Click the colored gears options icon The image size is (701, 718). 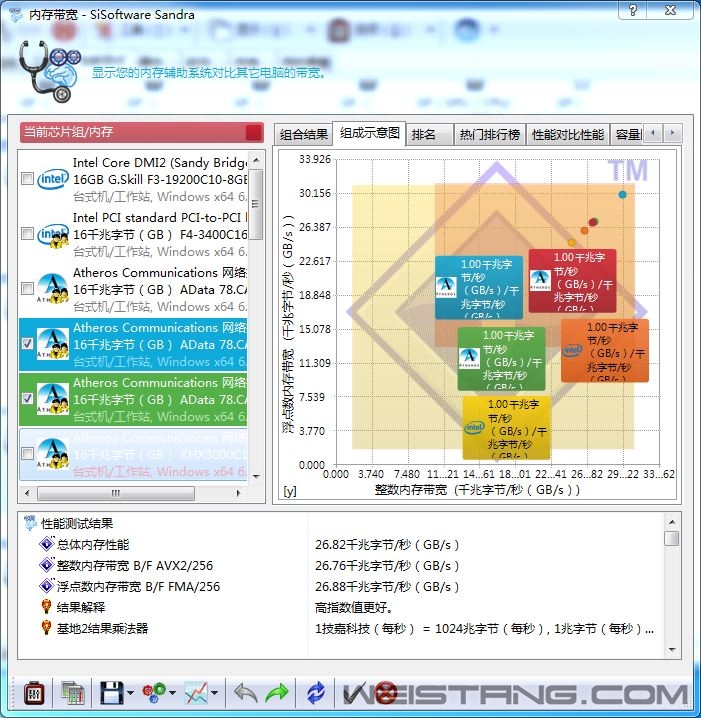point(154,692)
